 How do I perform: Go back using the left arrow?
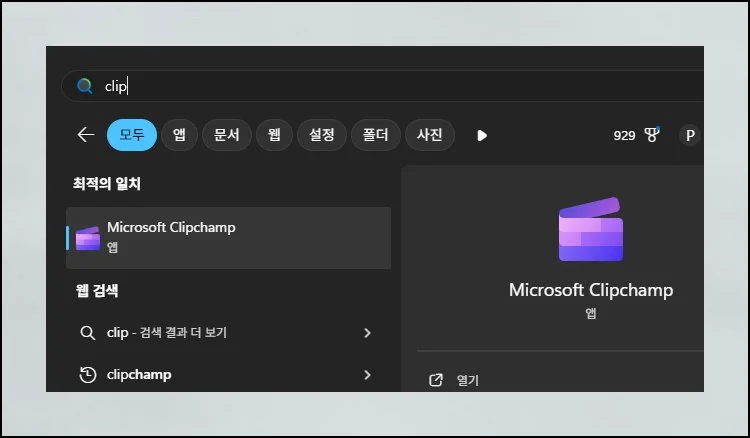86,135
